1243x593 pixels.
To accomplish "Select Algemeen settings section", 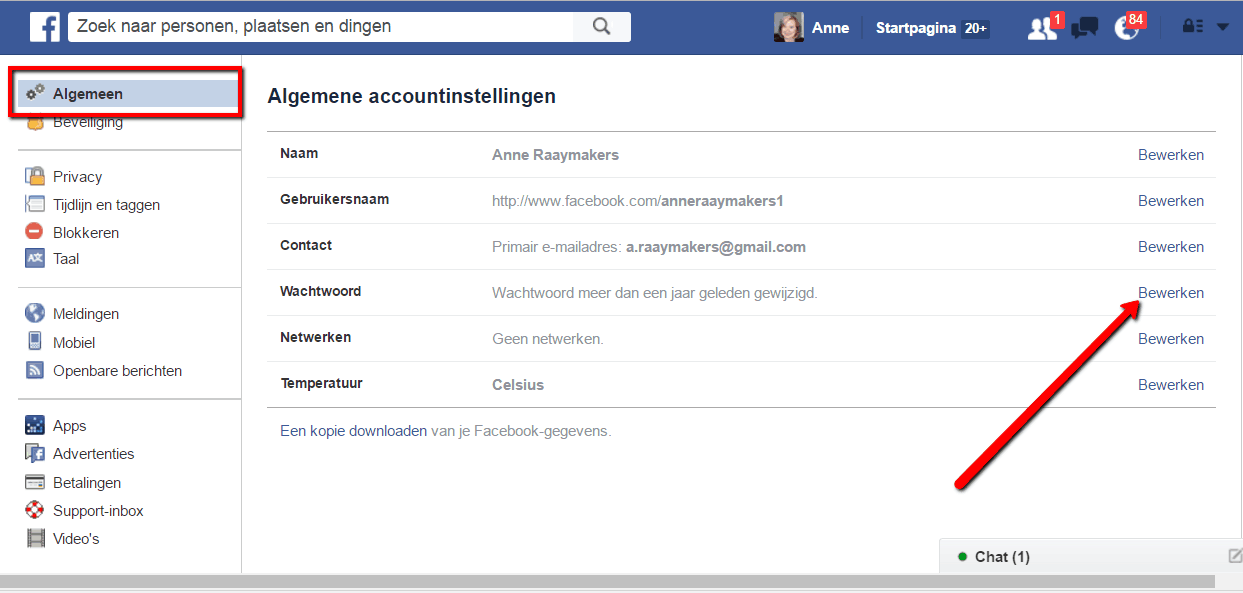I will (128, 93).
